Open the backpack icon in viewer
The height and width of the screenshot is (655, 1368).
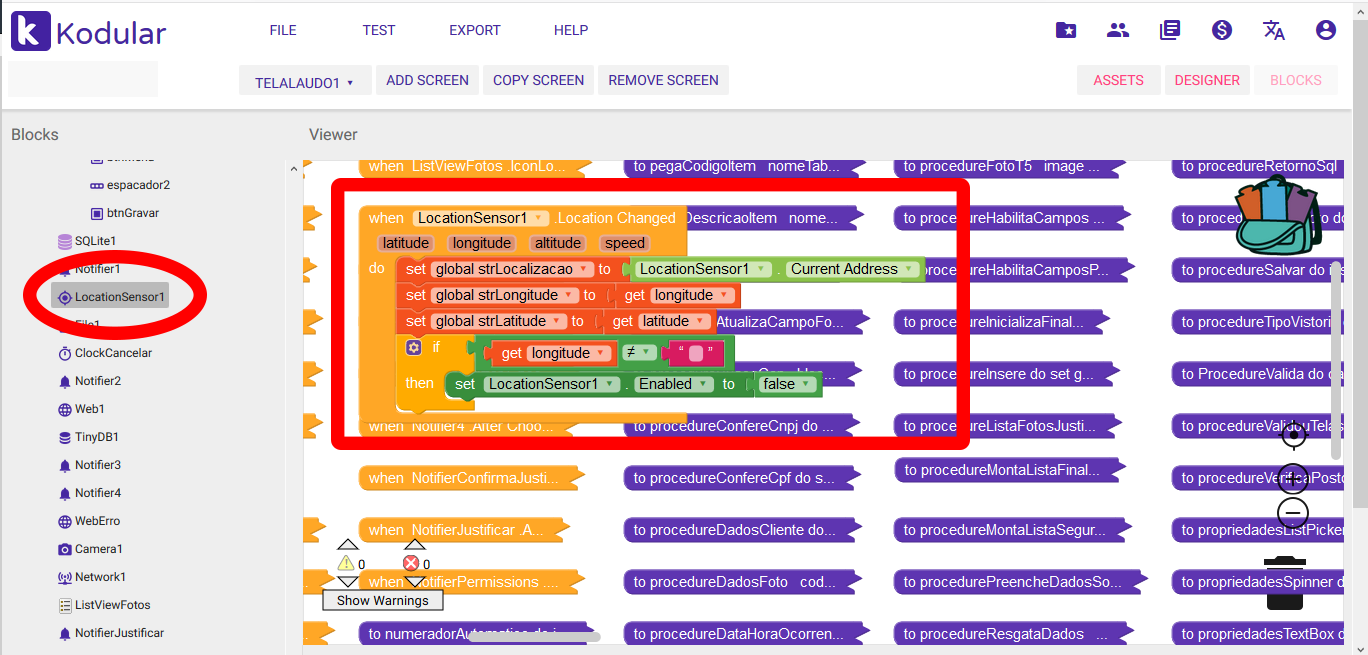click(x=1277, y=215)
